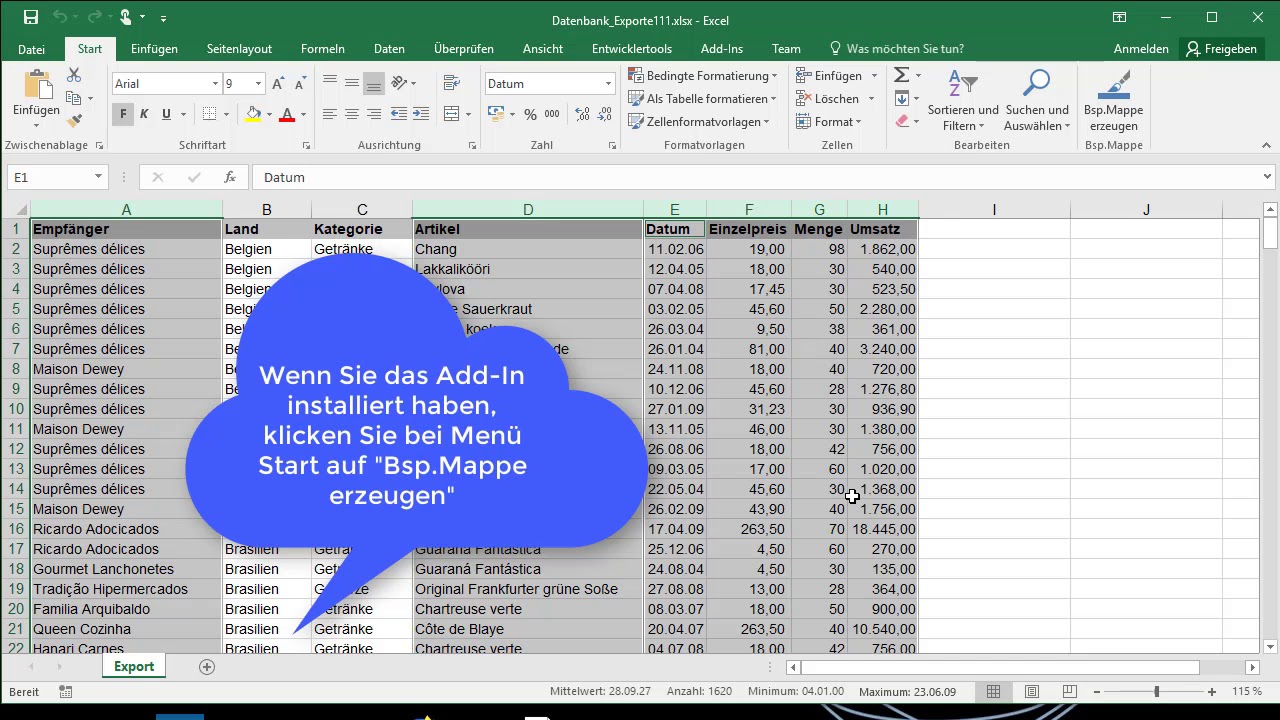Switch to Formeln tab
This screenshot has width=1280, height=720.
point(323,49)
